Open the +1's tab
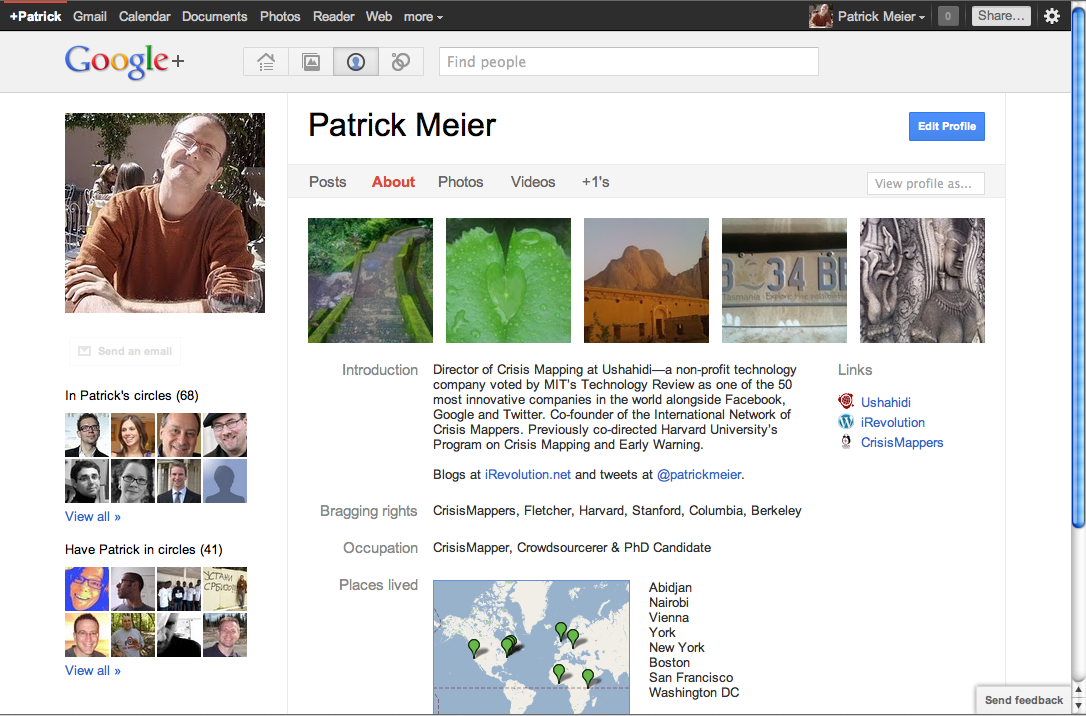Screen dimensions: 1086x716 click(x=596, y=182)
